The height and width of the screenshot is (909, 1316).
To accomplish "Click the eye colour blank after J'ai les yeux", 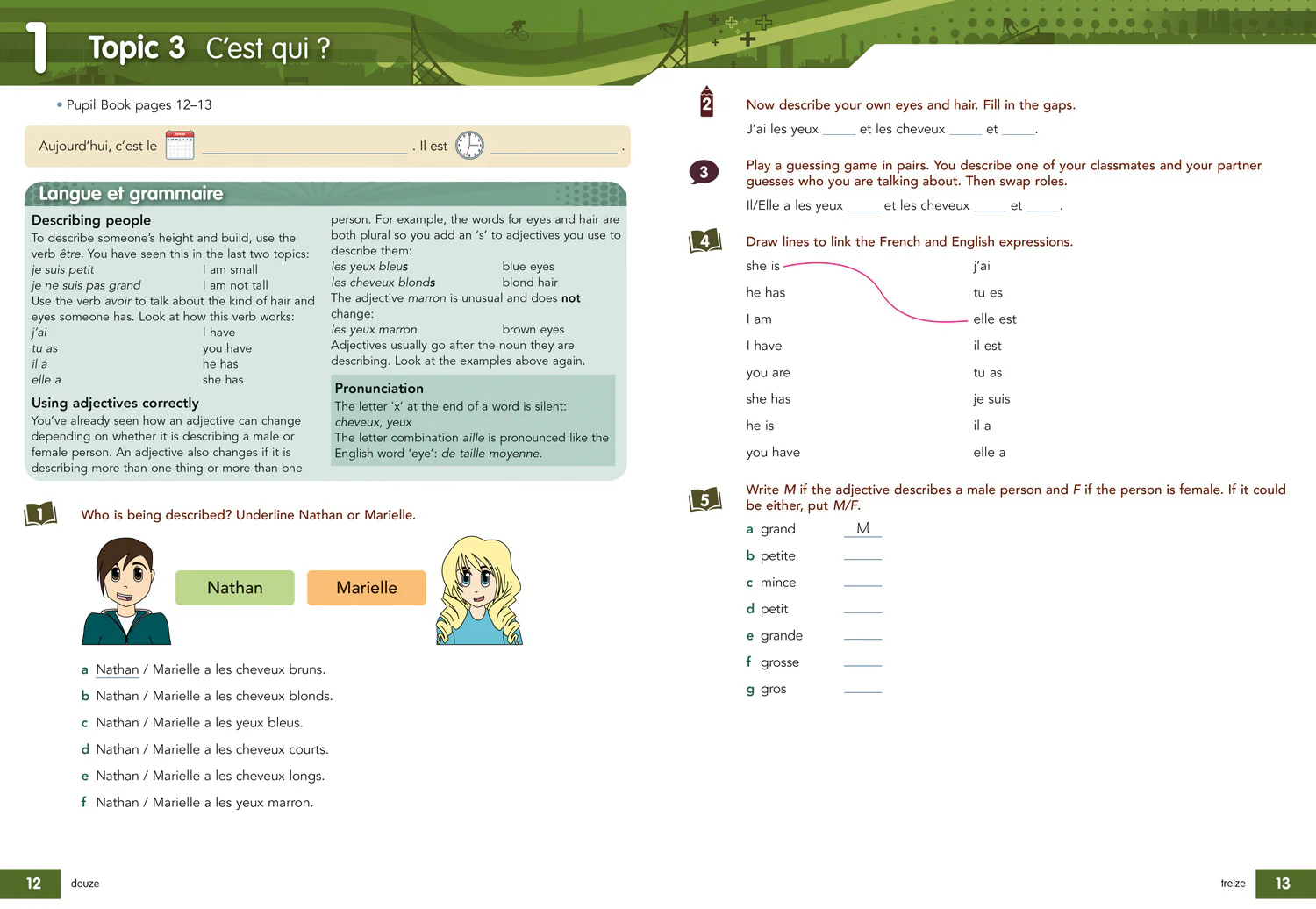I will coord(839,130).
